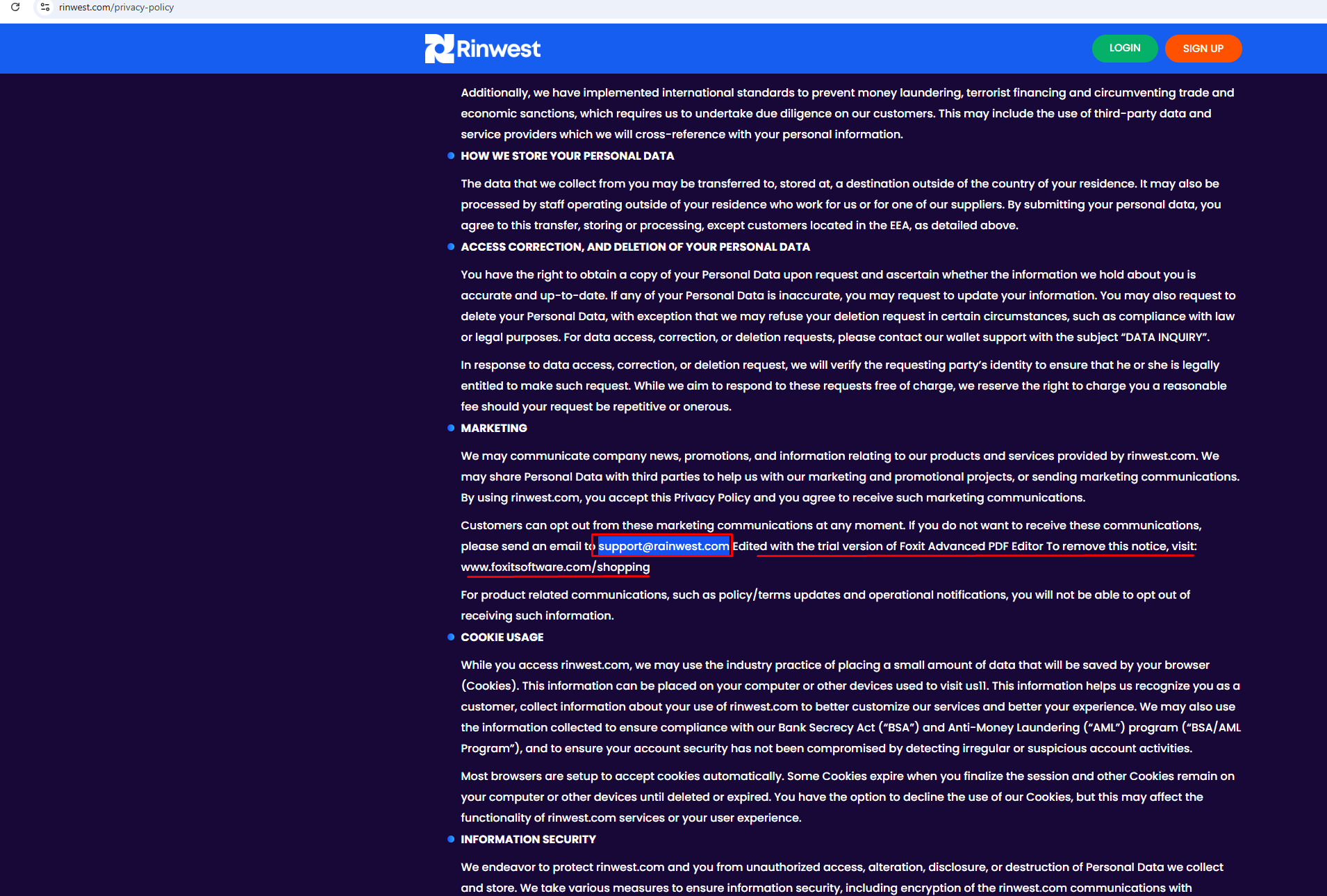The height and width of the screenshot is (896, 1327).
Task: Reload the page with the refresh icon
Action: pos(15,7)
